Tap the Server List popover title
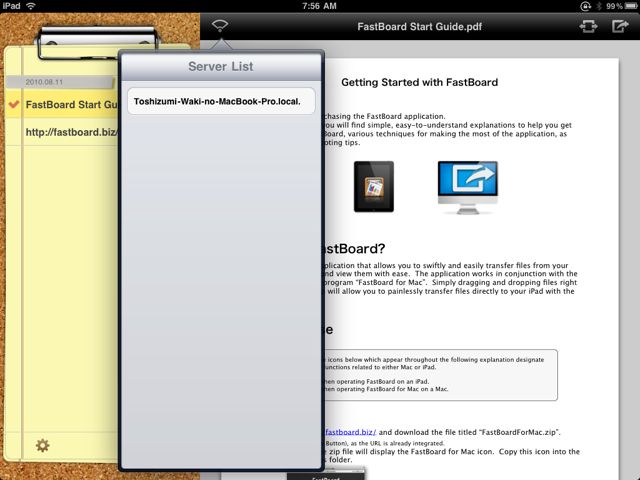 click(221, 66)
